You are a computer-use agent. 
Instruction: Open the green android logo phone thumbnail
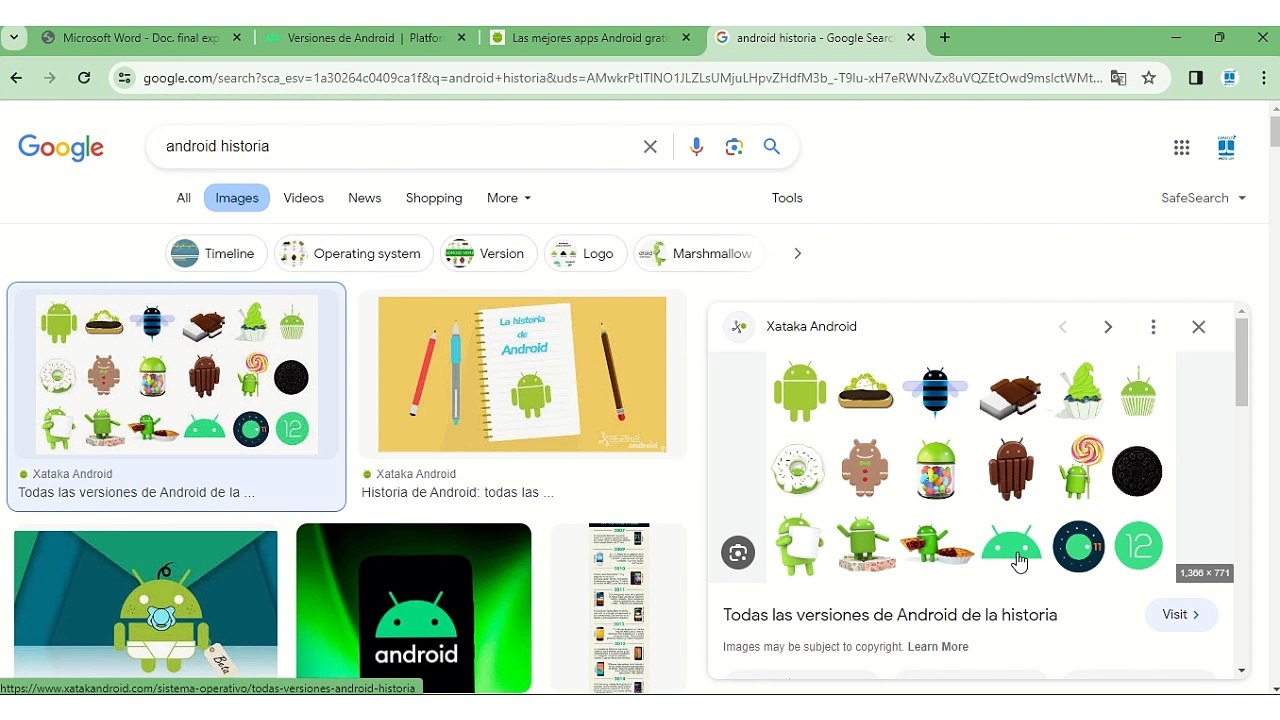414,607
